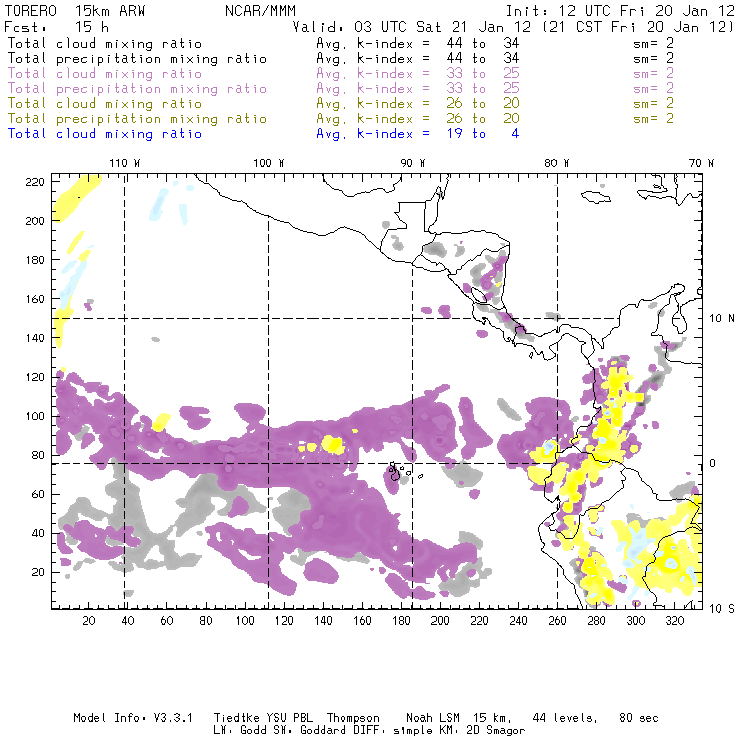The width and height of the screenshot is (740, 740).
Task: Click the 'TORERO 15km ARW' title text
Action: (x=75, y=11)
